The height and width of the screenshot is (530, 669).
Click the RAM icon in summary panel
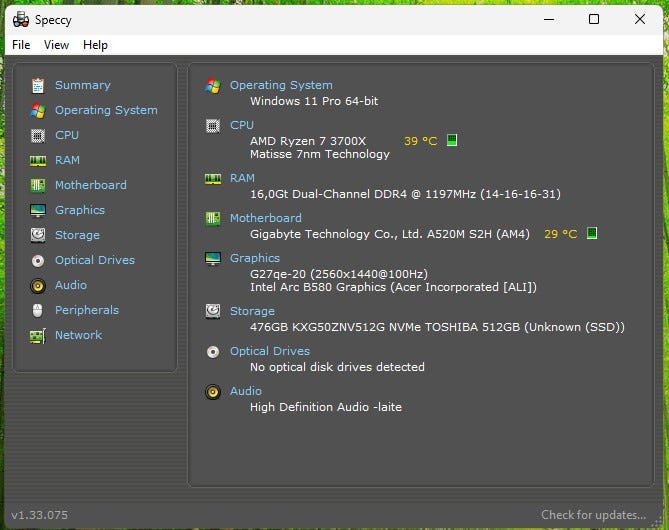pos(213,178)
